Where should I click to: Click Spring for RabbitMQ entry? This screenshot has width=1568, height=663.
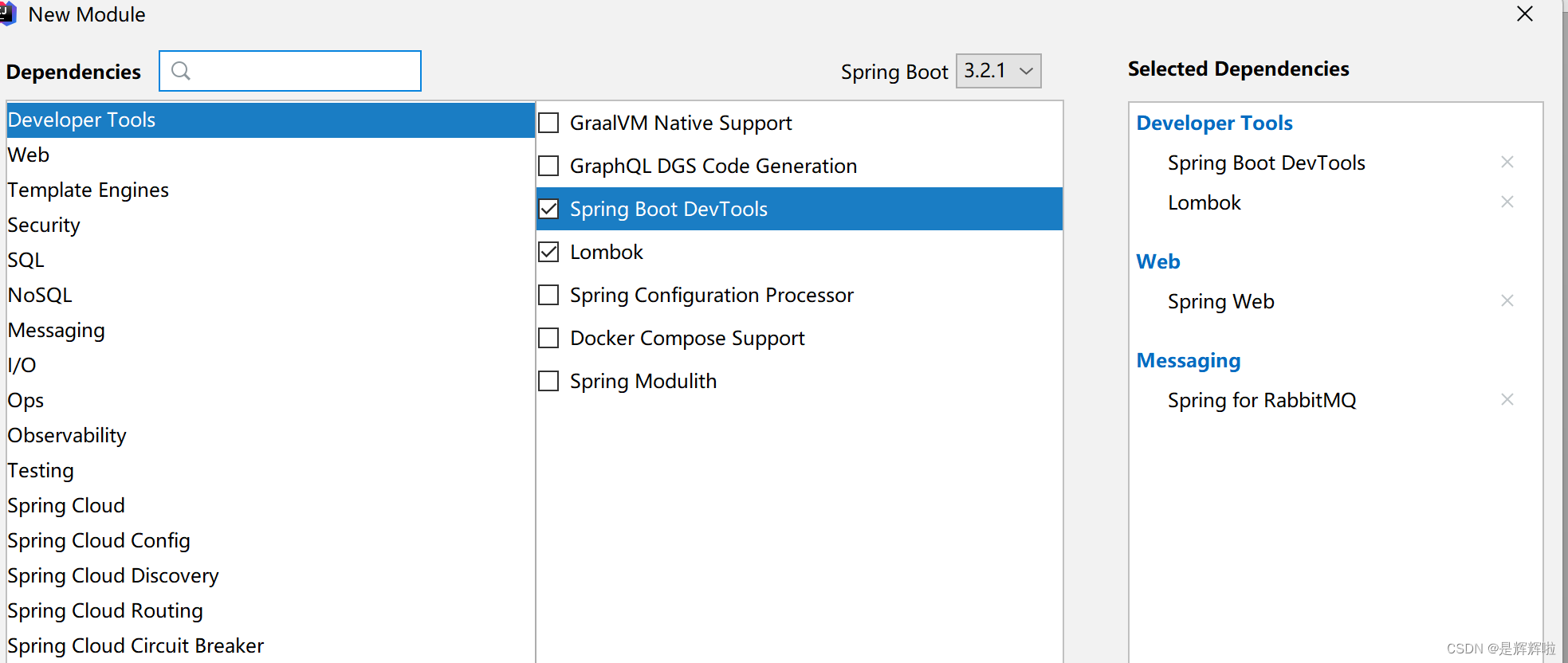point(1262,400)
